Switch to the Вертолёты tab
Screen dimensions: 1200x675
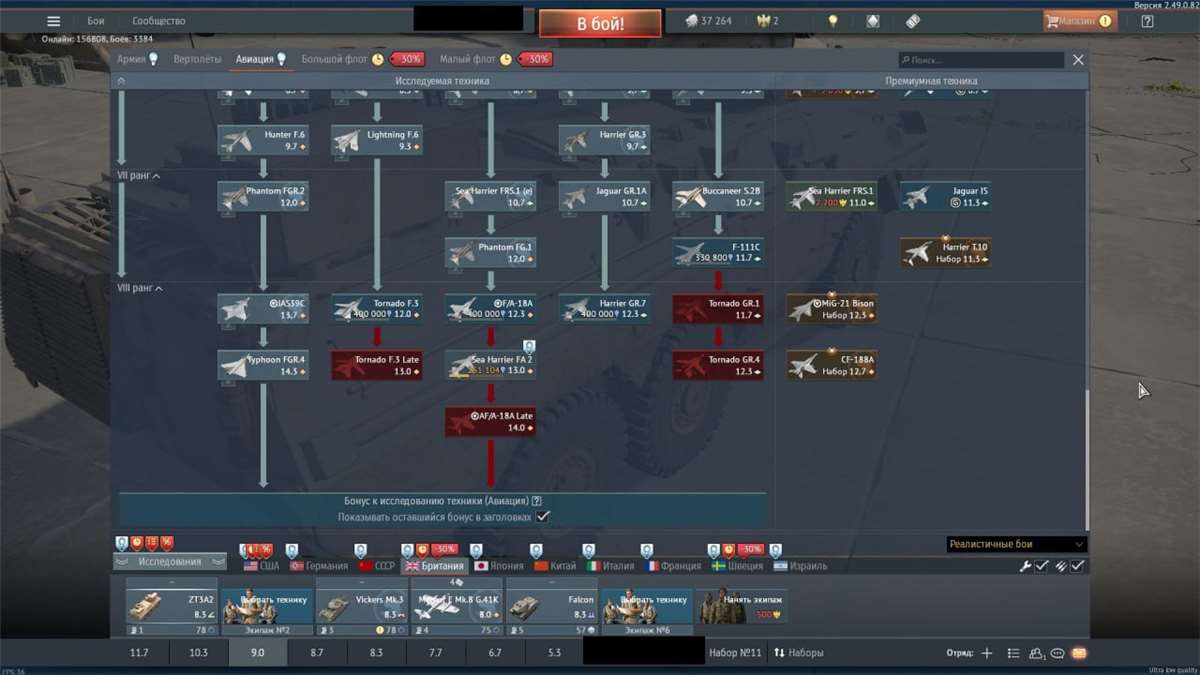point(197,59)
